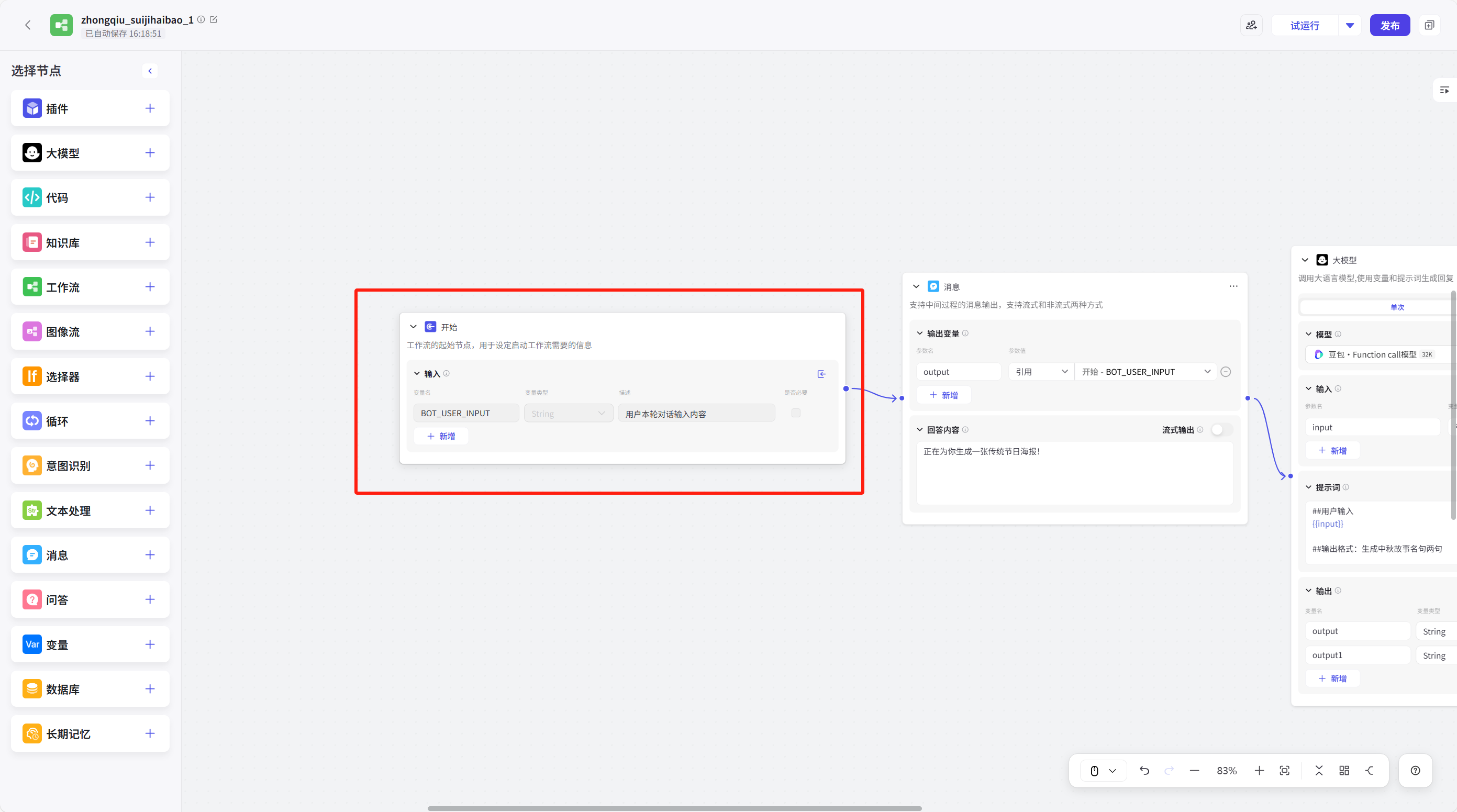Screen dimensions: 1457x812
Task: Collapse the 消息 node
Action: click(916, 287)
